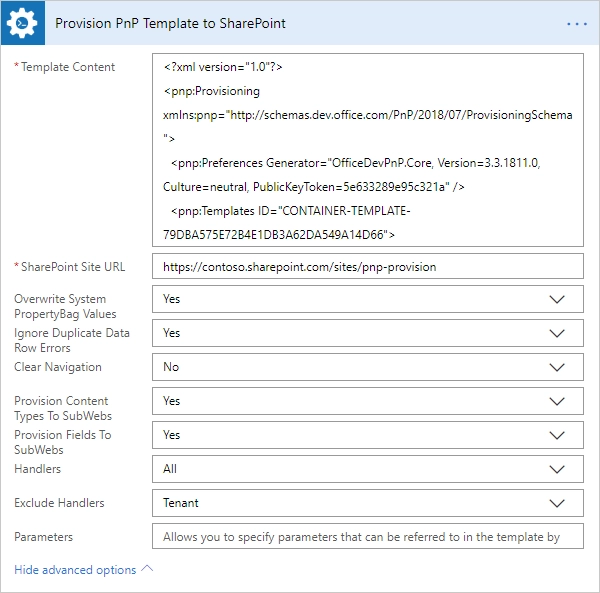Collapse advanced options using the caret icon
The width and height of the screenshot is (600, 593).
(147, 569)
